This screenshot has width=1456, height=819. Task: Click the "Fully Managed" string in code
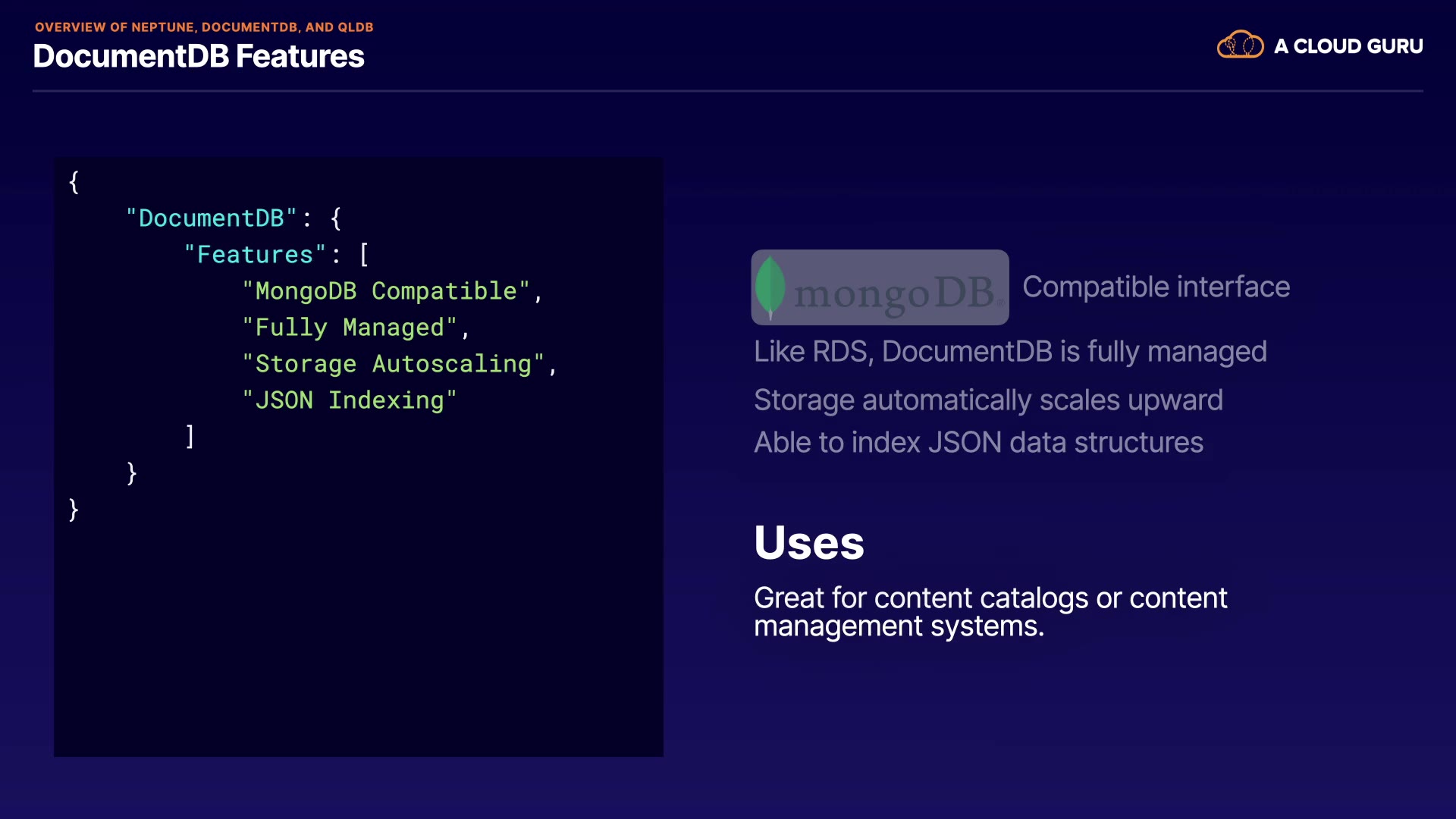point(349,328)
